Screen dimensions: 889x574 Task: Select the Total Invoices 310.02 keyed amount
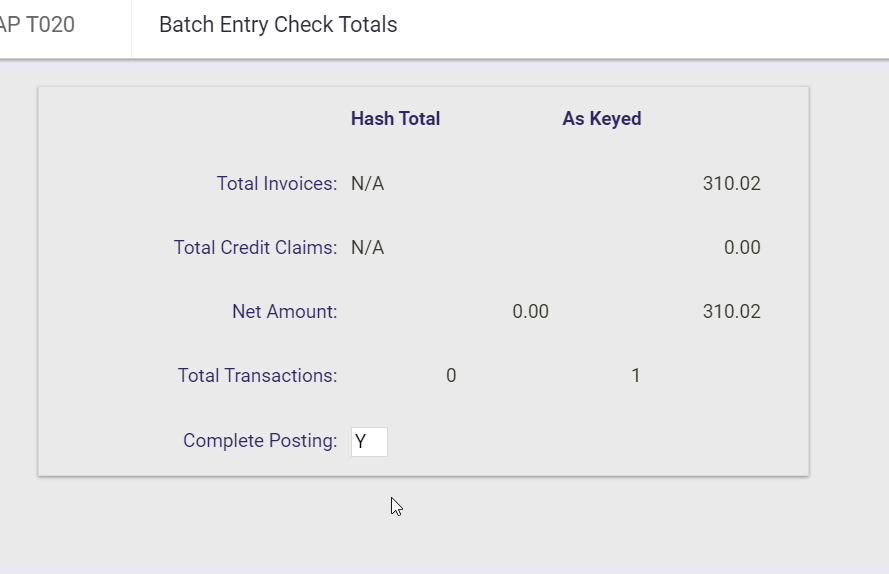(731, 184)
